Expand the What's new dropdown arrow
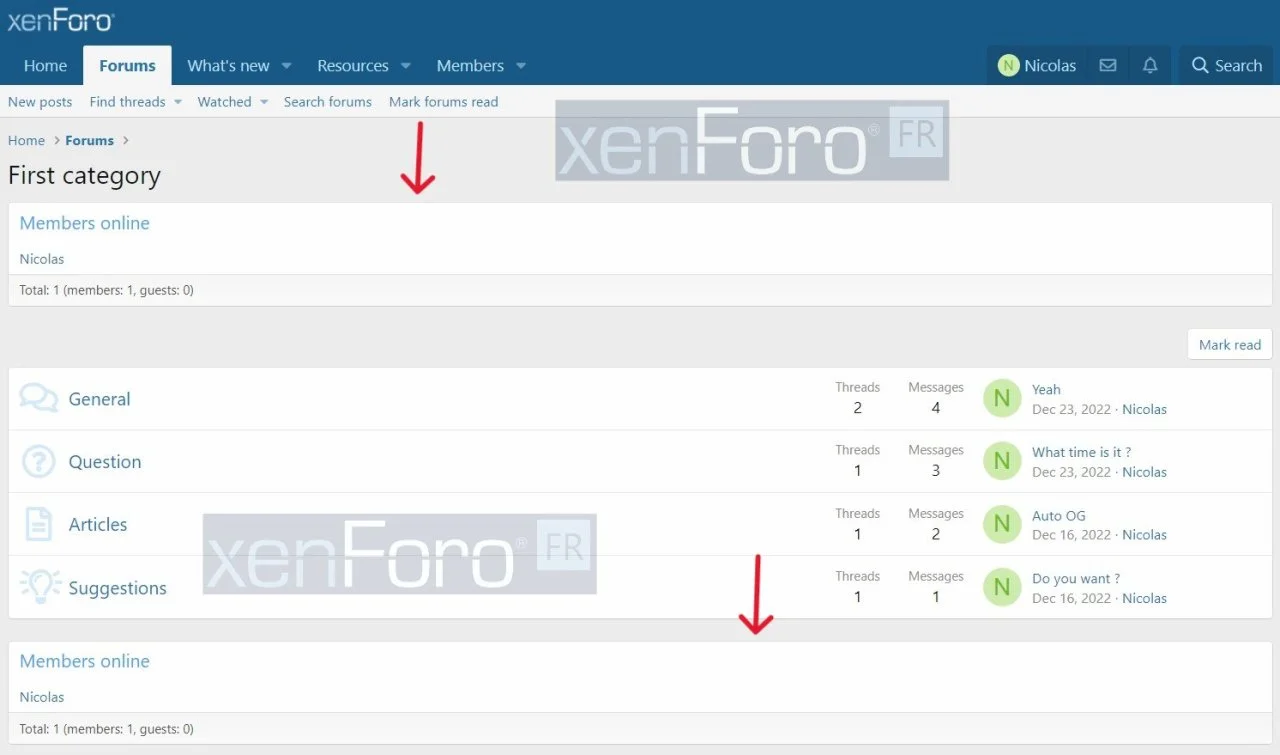Screen dimensions: 1280x755 286,66
